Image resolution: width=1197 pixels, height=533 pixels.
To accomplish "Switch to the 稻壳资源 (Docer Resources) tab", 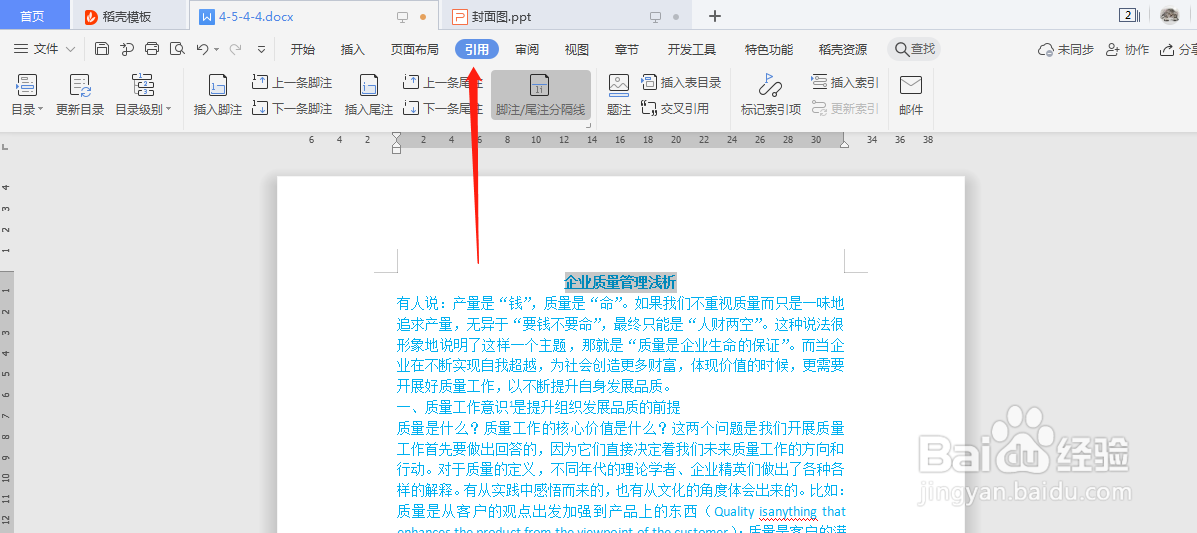I will coord(843,50).
